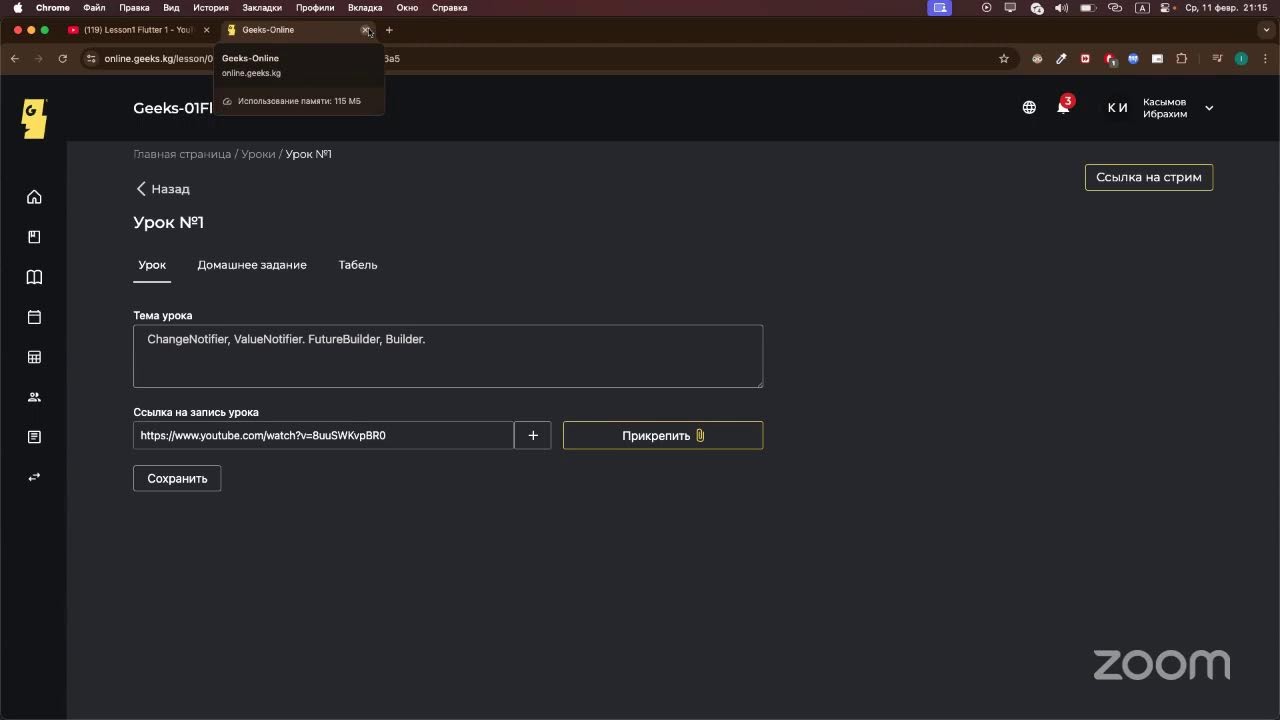Click the lesson recording link input field
The width and height of the screenshot is (1280, 720).
(323, 435)
